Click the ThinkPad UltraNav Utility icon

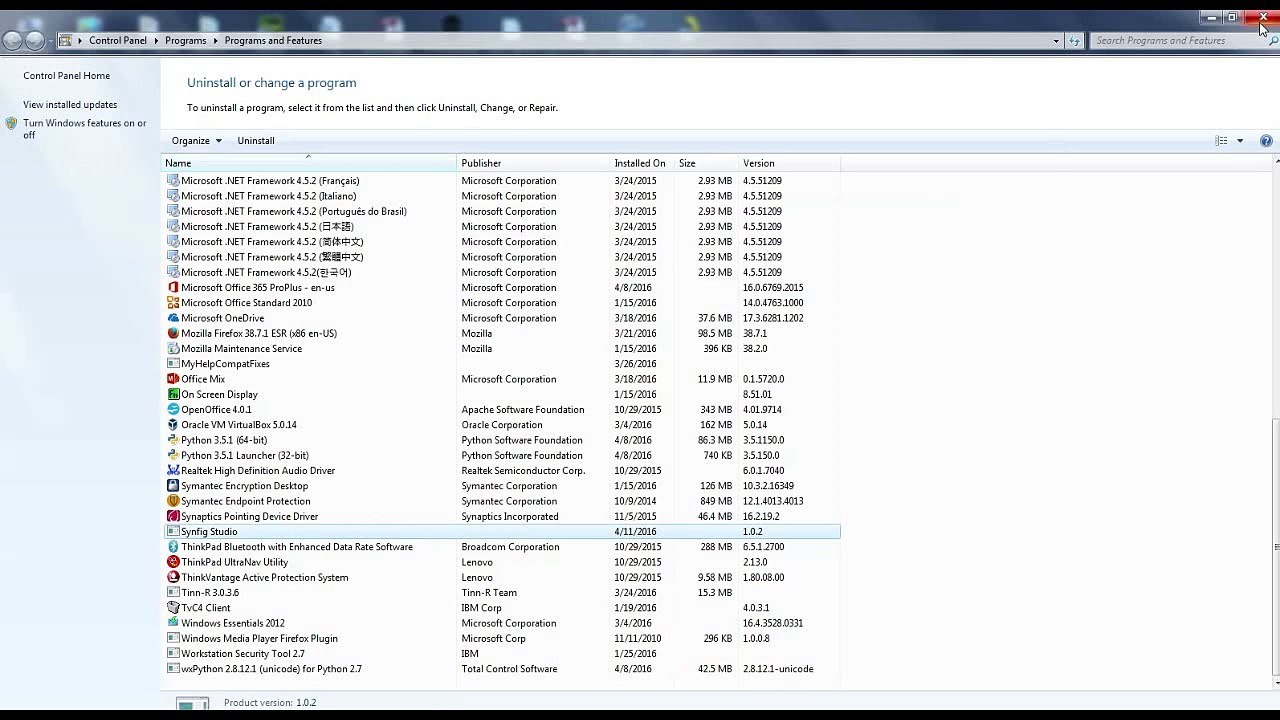(173, 562)
